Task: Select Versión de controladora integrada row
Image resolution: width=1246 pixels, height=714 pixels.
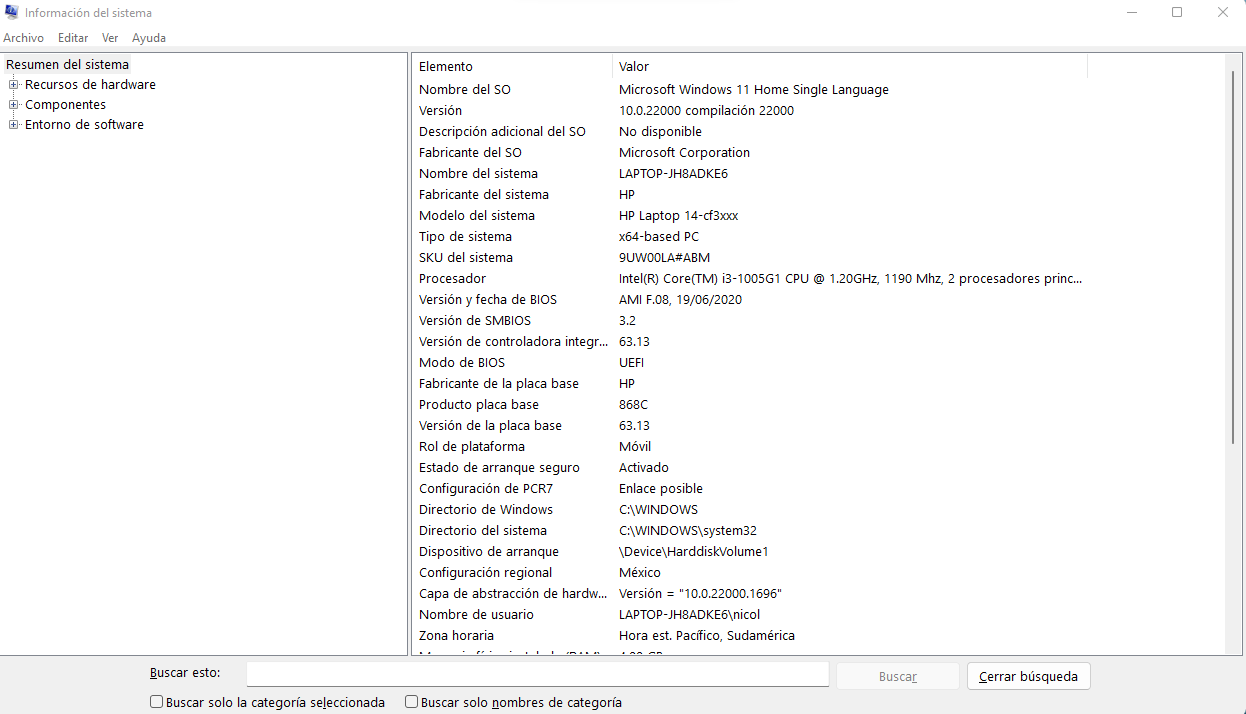Action: point(750,342)
